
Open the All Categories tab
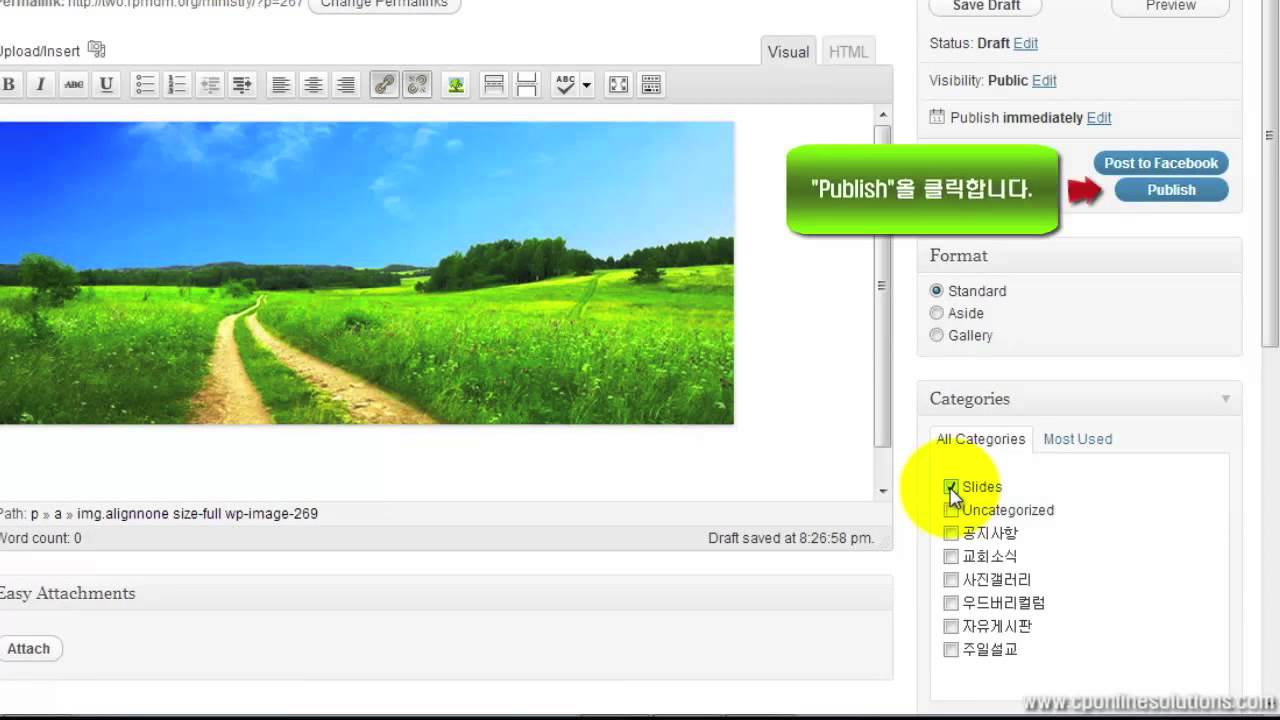(980, 439)
